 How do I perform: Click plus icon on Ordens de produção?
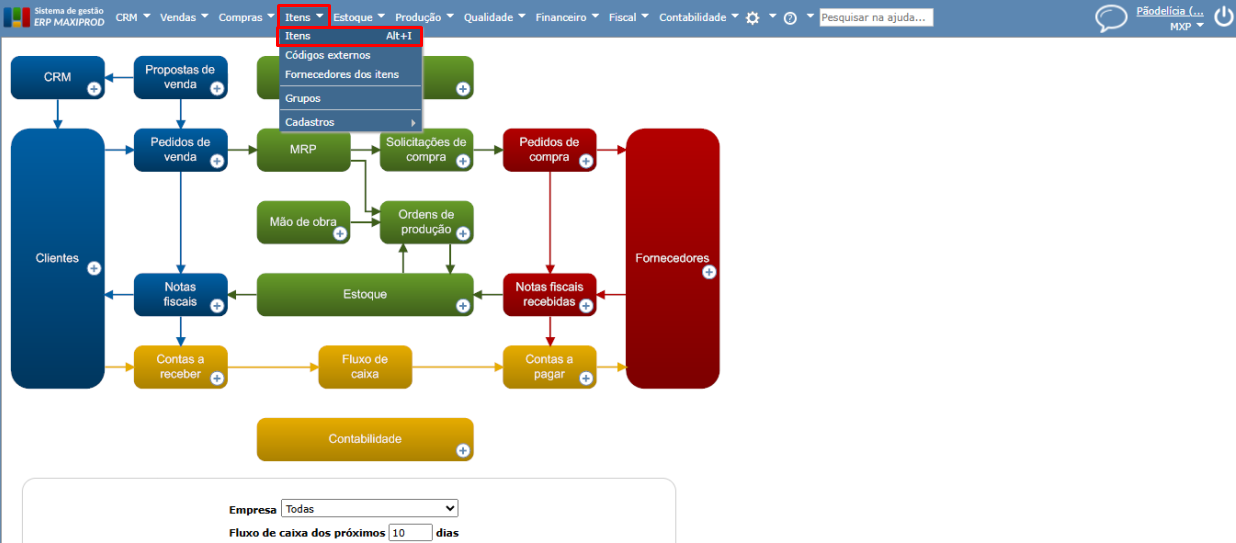463,233
